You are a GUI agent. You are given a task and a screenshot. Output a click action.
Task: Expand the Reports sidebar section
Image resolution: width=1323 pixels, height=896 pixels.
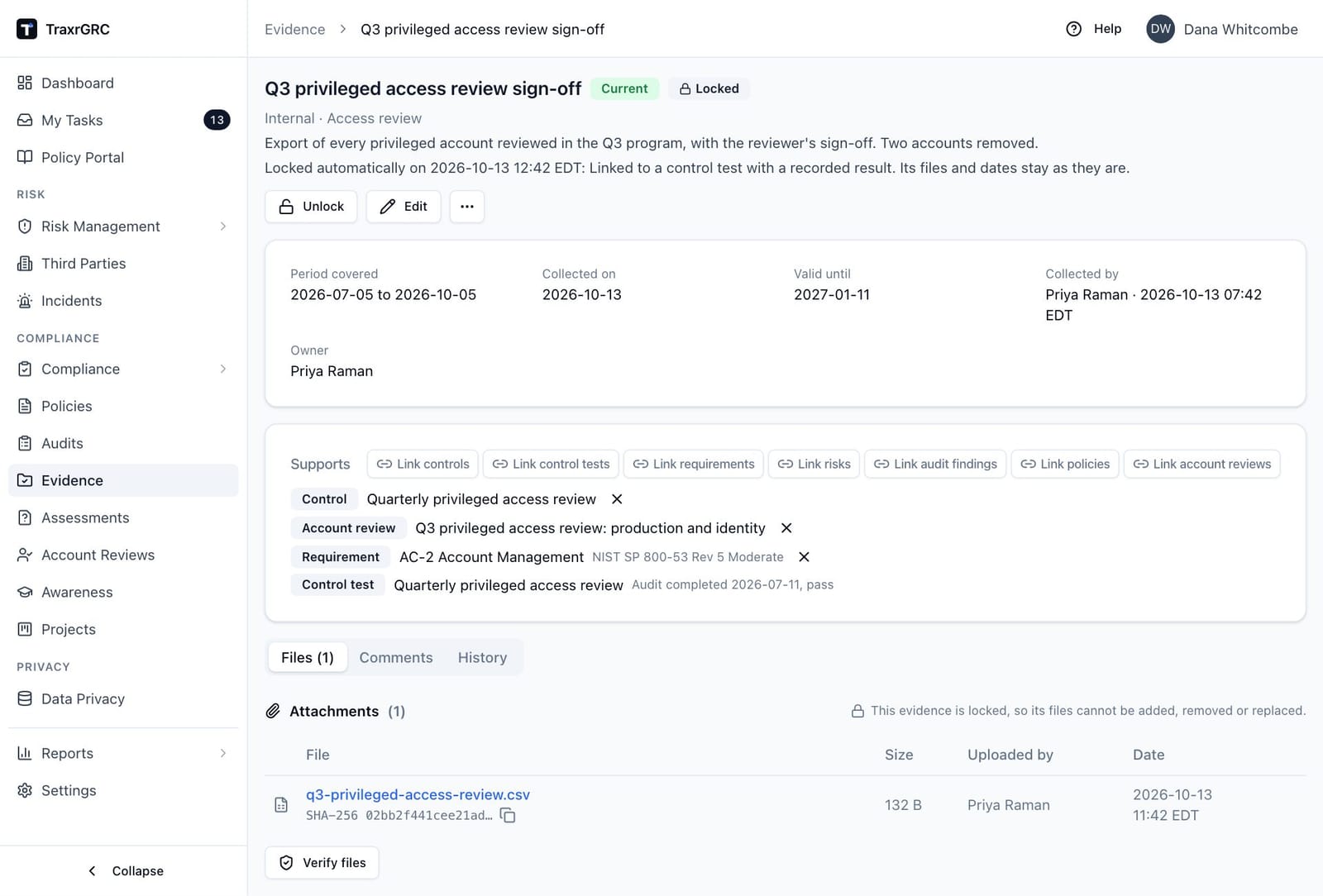click(x=223, y=753)
